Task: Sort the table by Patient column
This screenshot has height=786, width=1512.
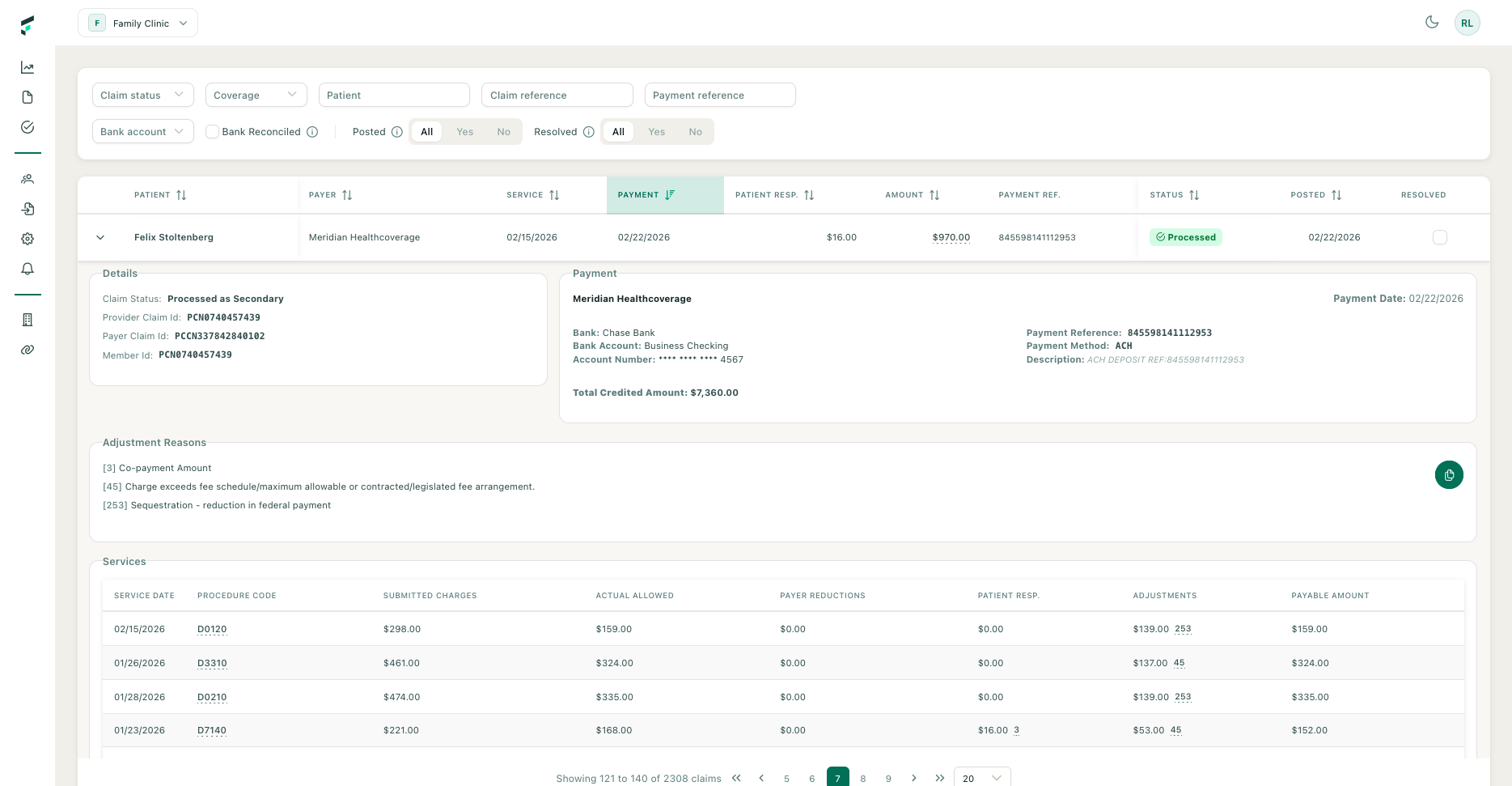Action: (x=181, y=194)
